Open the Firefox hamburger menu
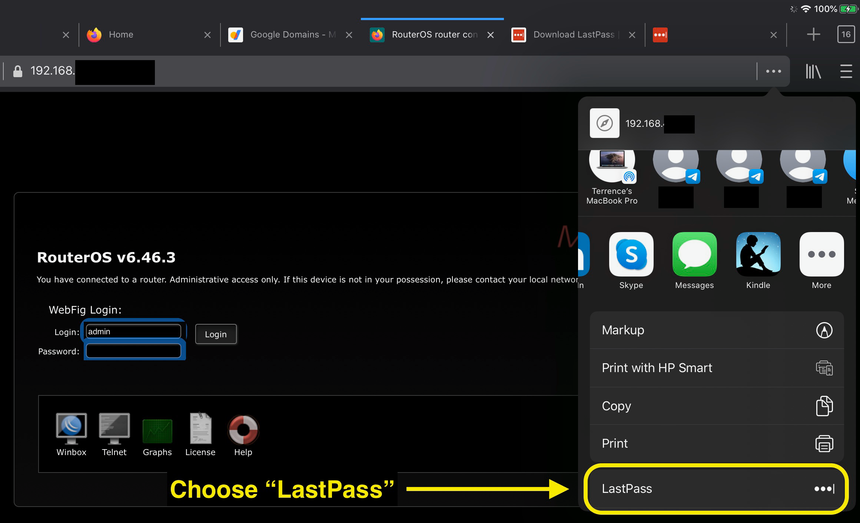This screenshot has width=860, height=523. tap(846, 72)
